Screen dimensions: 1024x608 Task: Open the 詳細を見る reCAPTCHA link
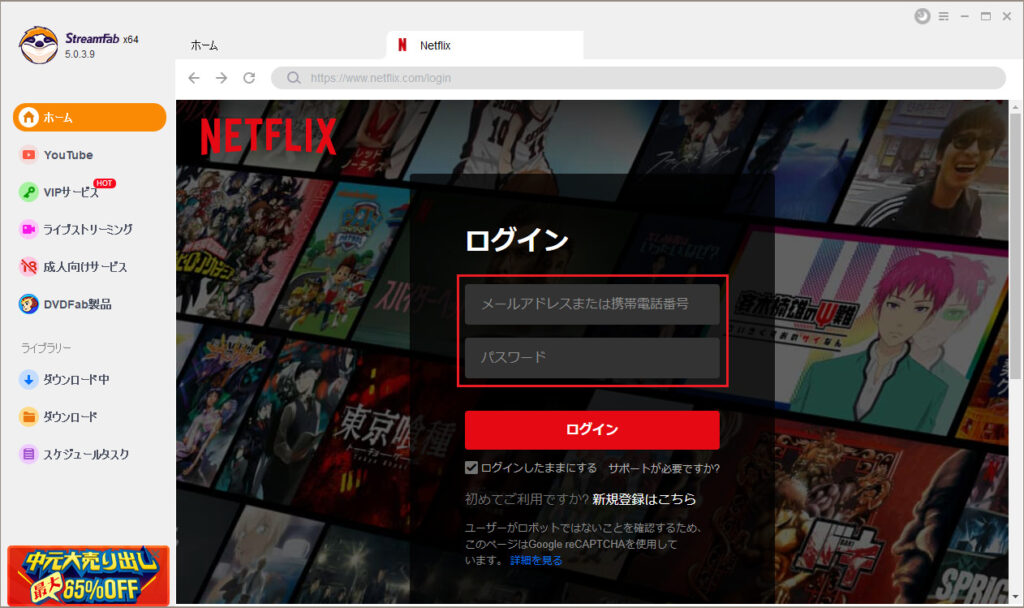pos(536,560)
